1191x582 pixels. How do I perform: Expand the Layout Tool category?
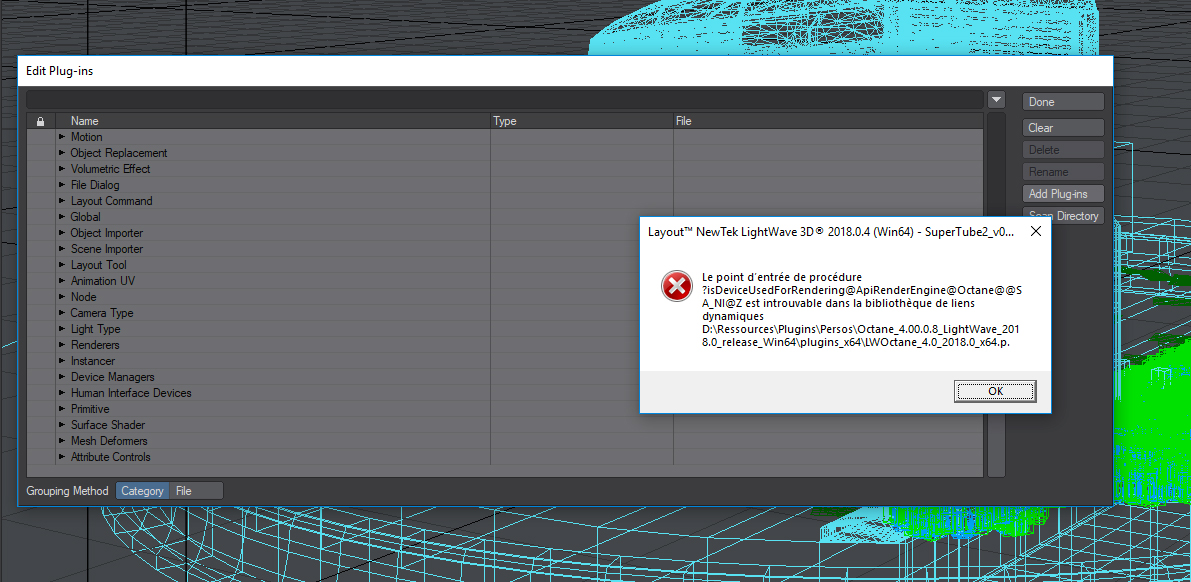point(62,265)
